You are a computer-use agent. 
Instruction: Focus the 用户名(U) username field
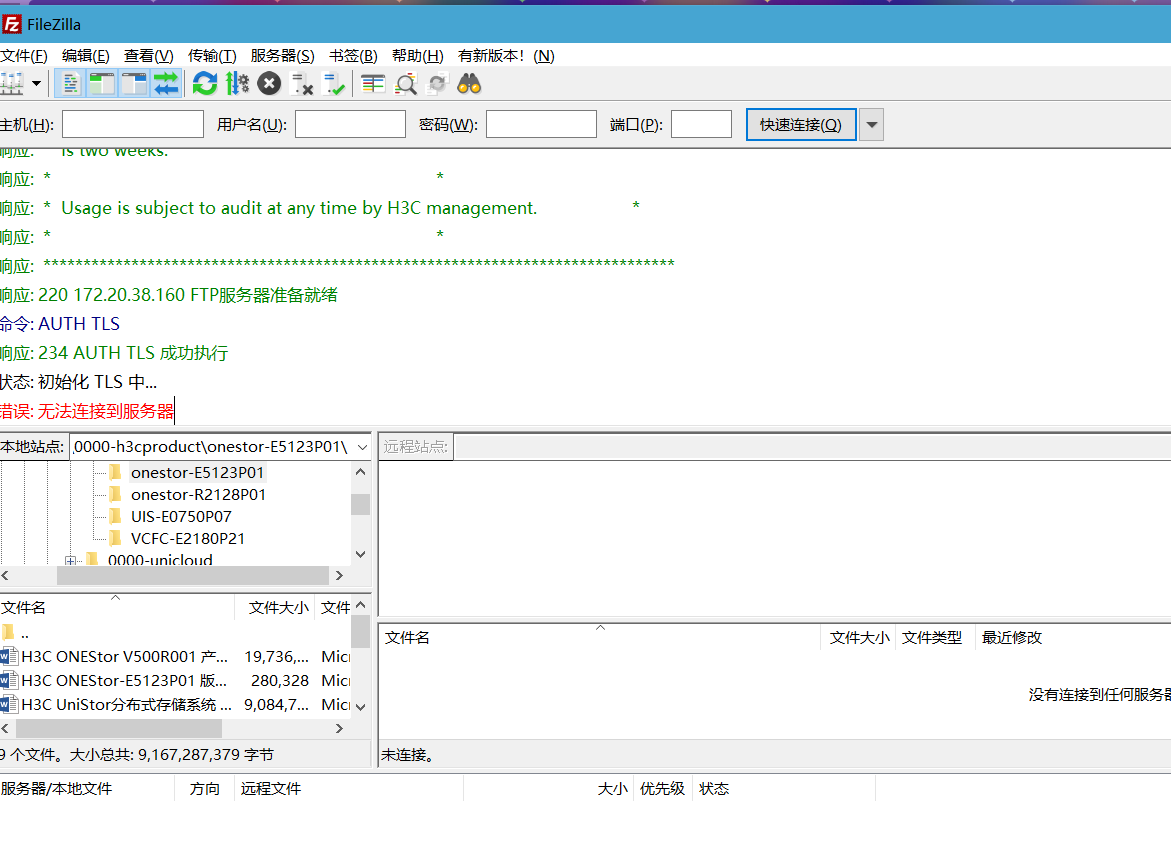tap(350, 124)
